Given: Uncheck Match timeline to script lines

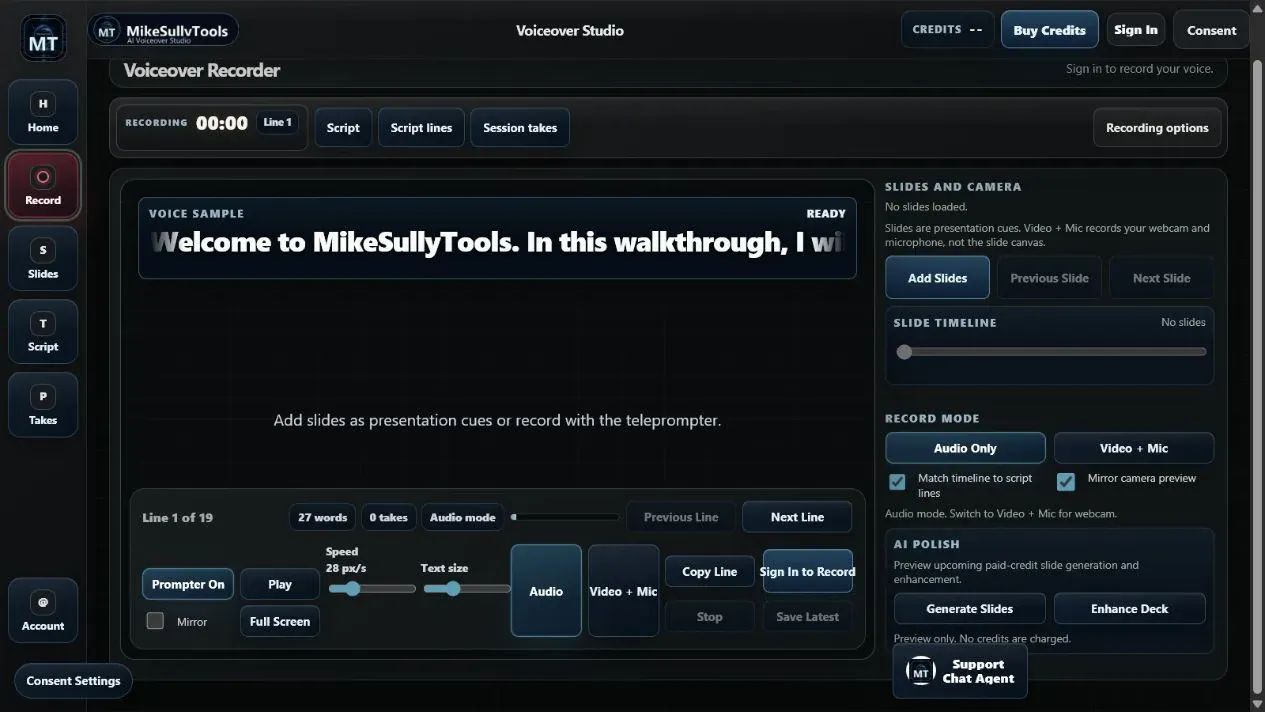Looking at the screenshot, I should click(x=898, y=482).
